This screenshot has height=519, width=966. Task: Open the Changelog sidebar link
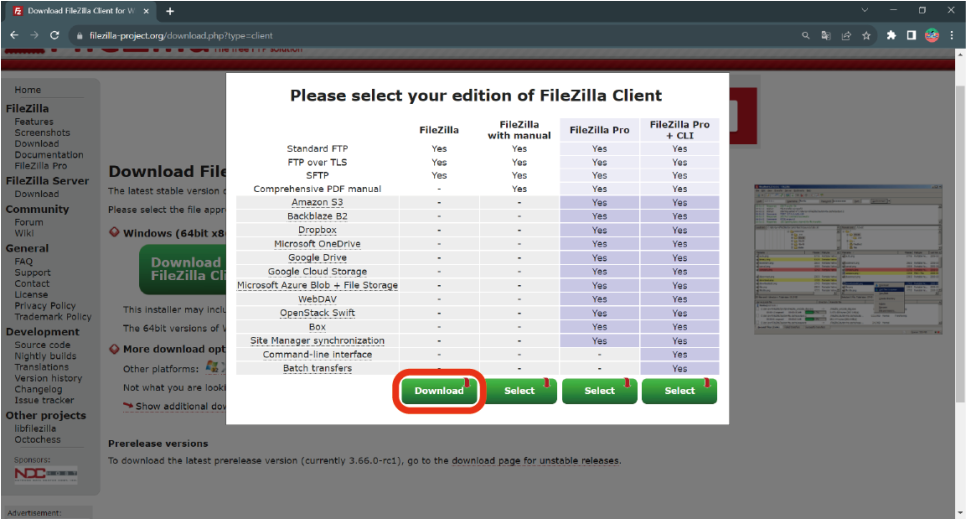pos(38,390)
